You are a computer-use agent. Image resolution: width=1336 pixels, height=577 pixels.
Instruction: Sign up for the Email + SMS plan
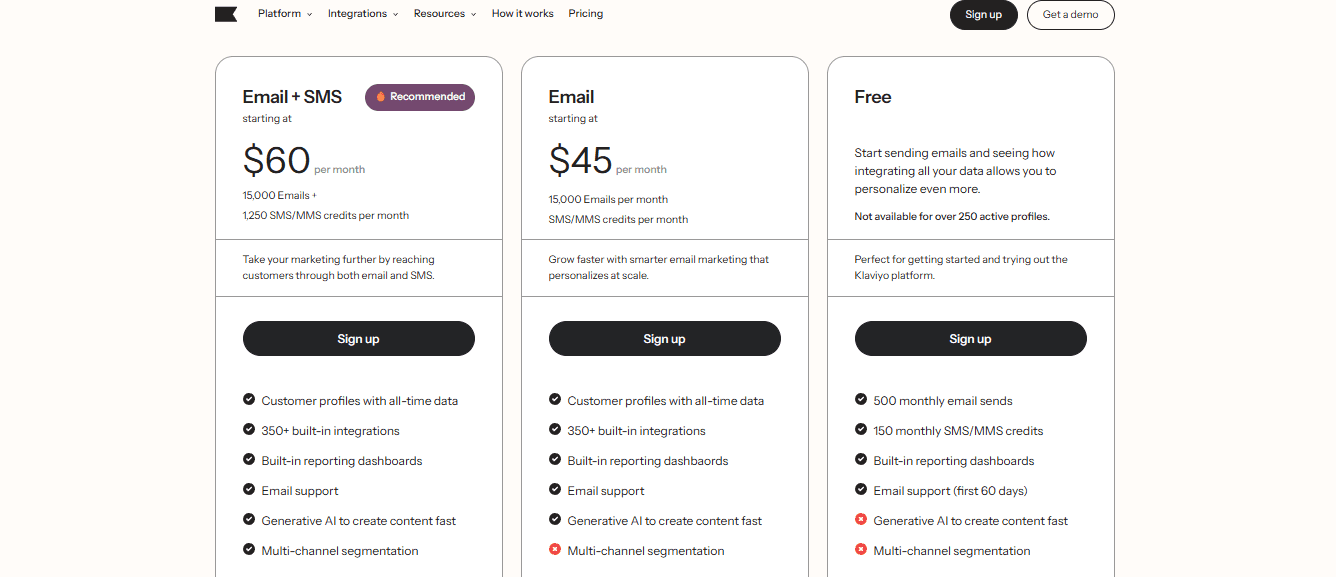[x=359, y=339]
